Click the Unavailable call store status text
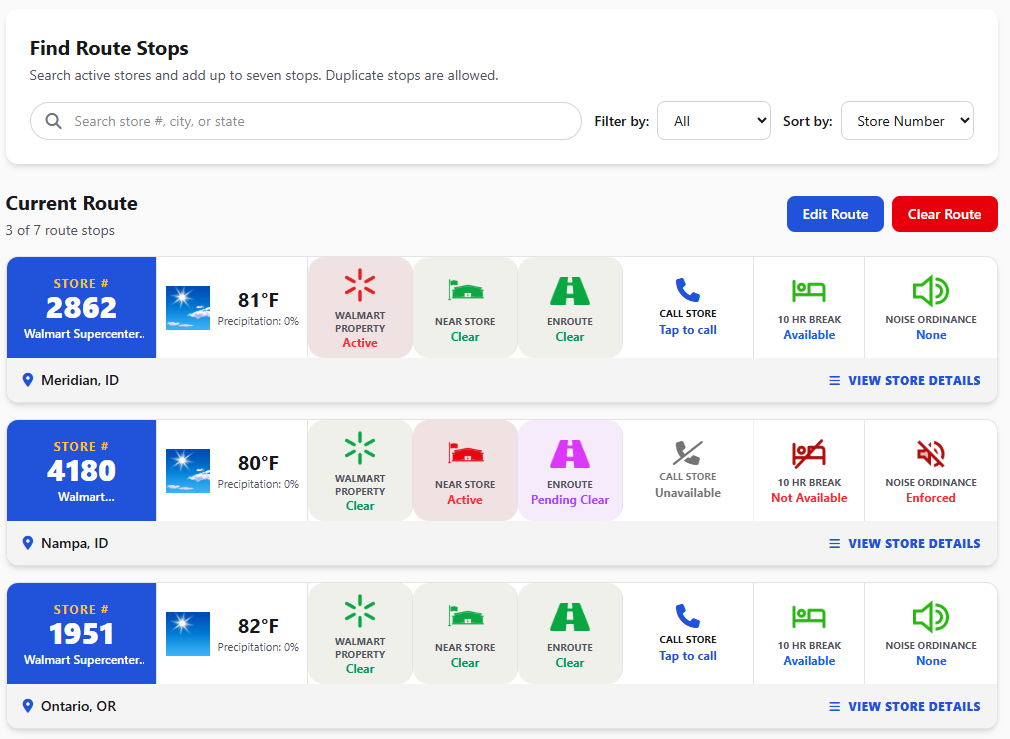The width and height of the screenshot is (1010, 739). pyautogui.click(x=687, y=493)
